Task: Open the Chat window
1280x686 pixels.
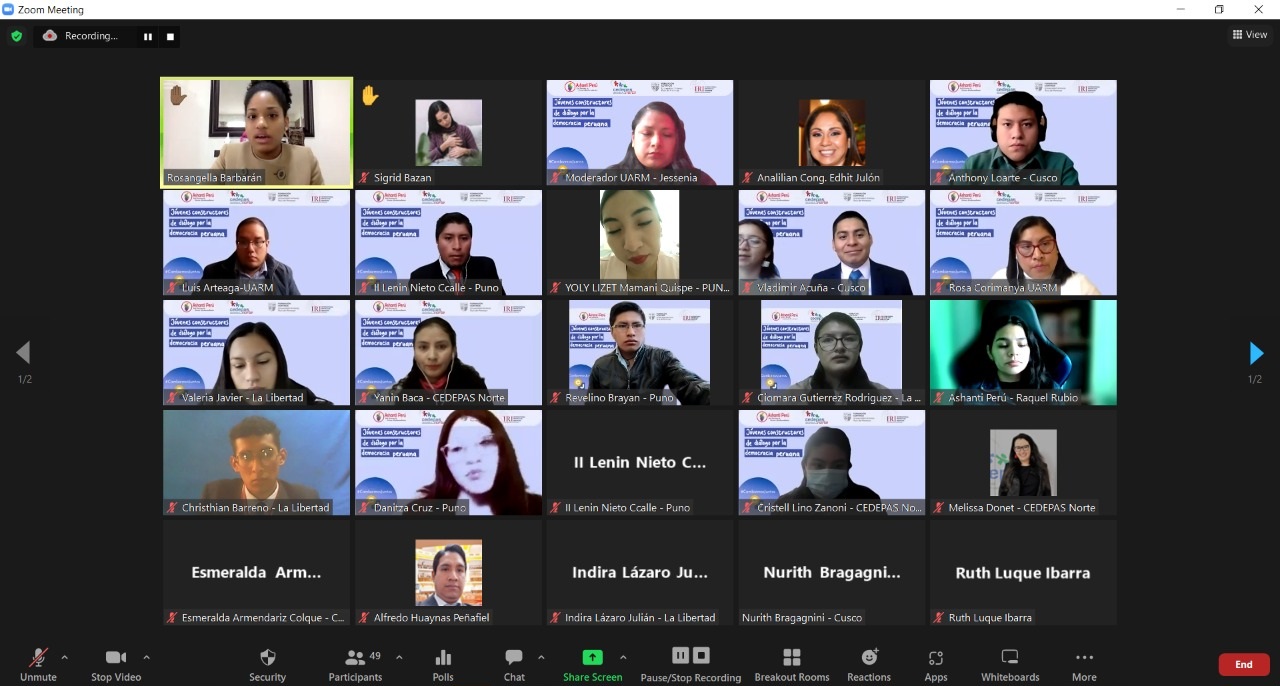Action: [514, 665]
